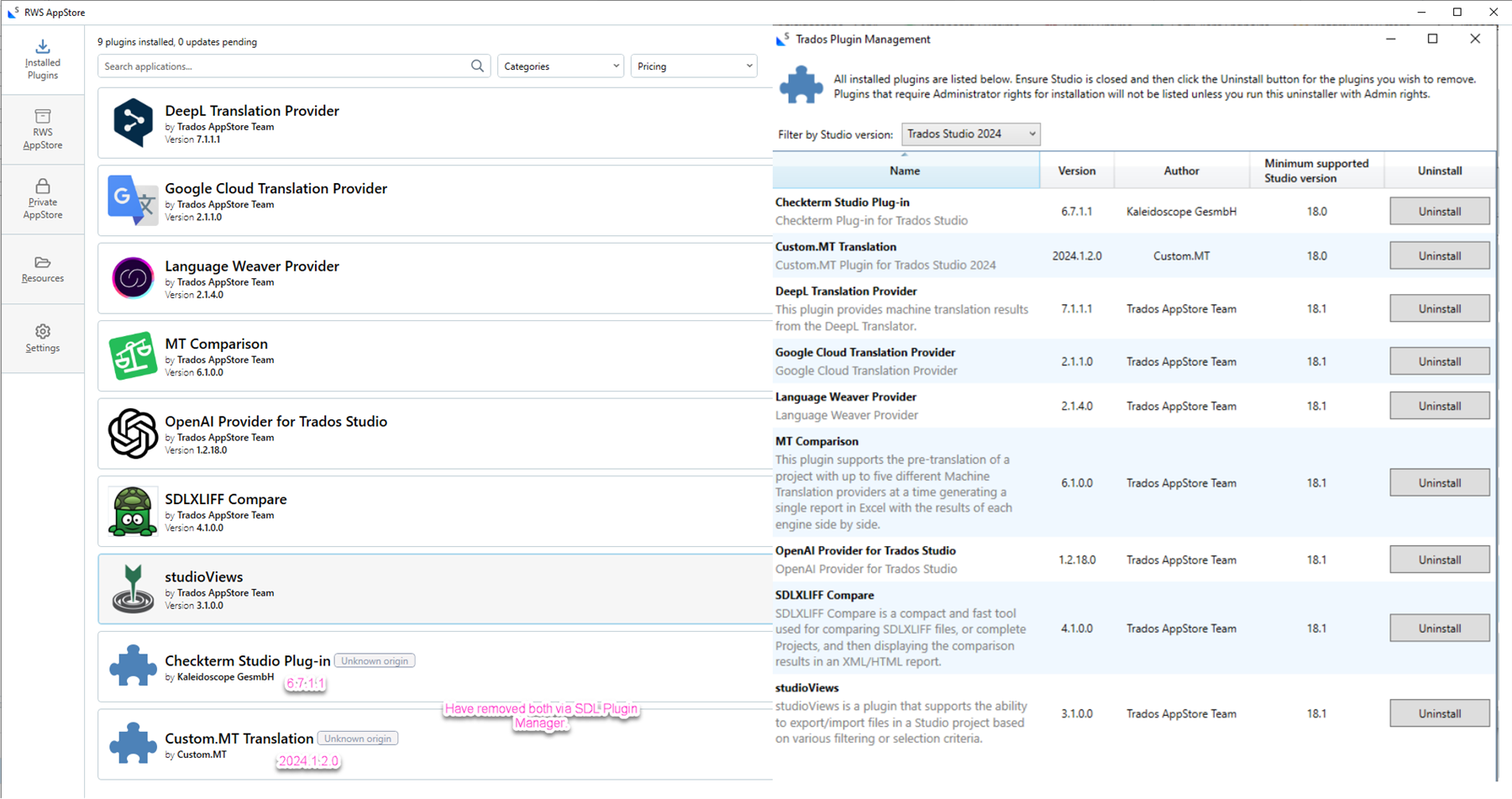Open the Pricing dropdown
Image resolution: width=1512 pixels, height=799 pixels.
693,66
